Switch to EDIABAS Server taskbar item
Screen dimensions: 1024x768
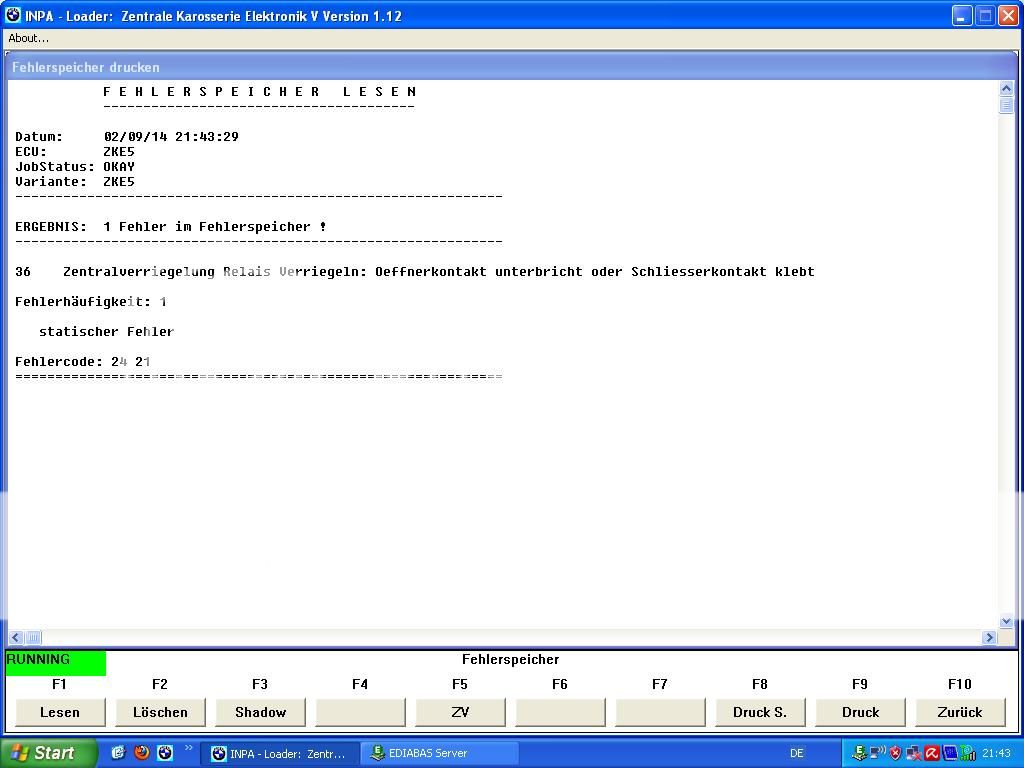tap(439, 753)
